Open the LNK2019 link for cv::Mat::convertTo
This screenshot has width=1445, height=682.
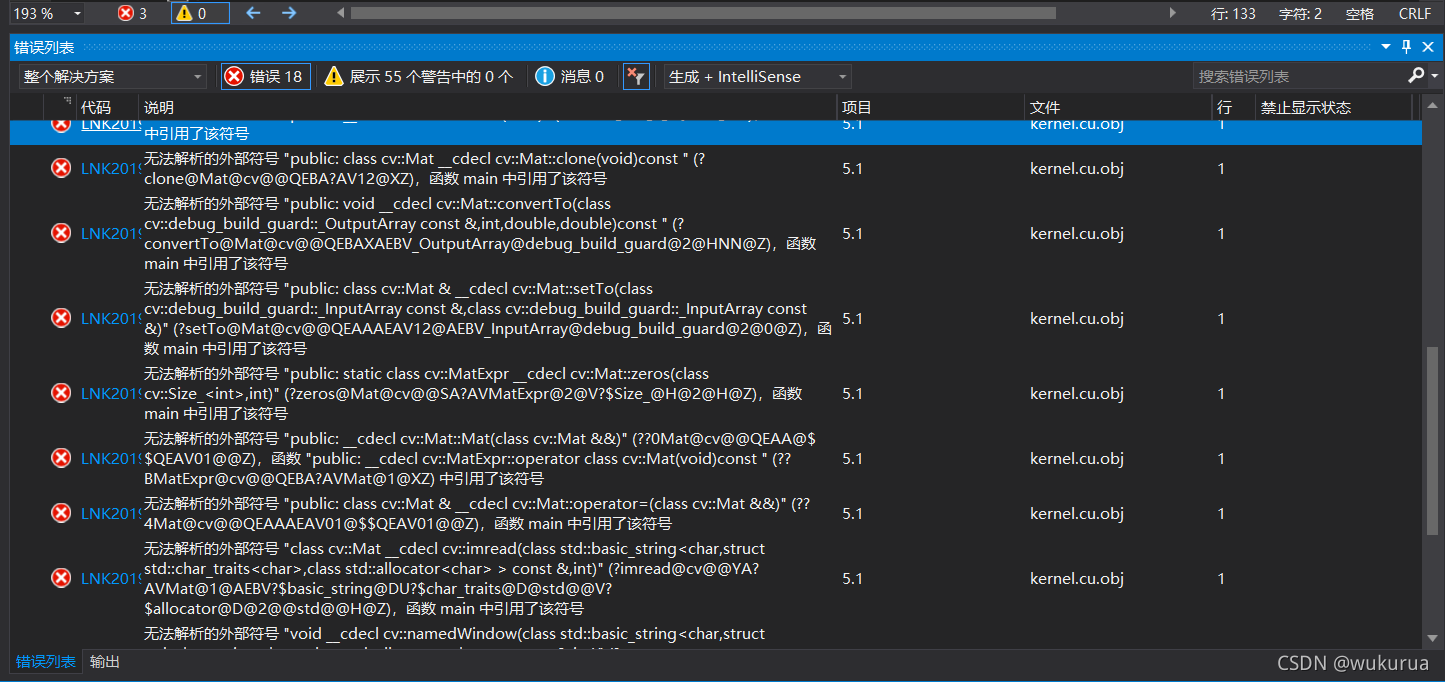[109, 234]
